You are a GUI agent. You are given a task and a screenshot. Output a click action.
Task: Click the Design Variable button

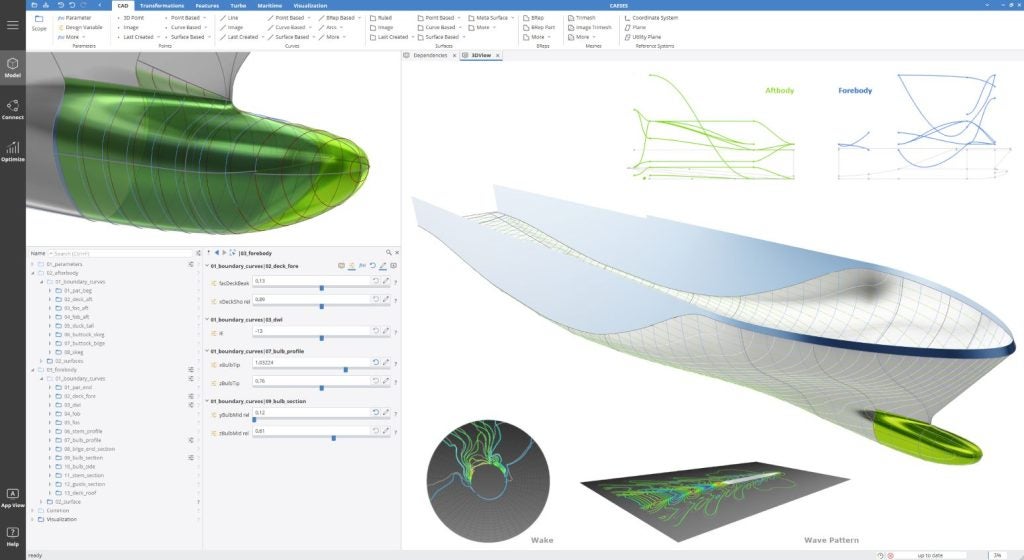point(82,27)
